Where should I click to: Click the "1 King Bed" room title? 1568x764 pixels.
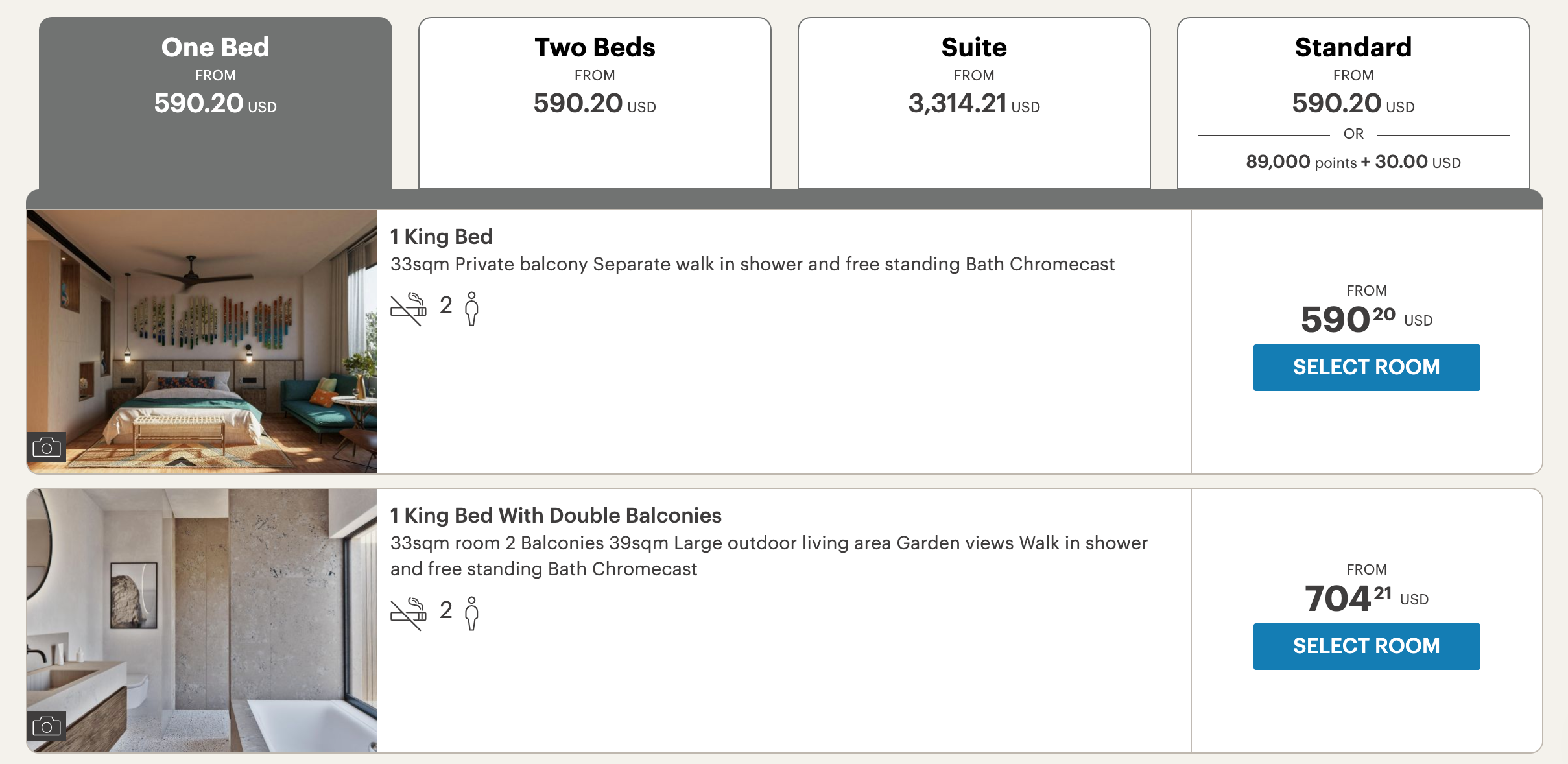pyautogui.click(x=442, y=237)
